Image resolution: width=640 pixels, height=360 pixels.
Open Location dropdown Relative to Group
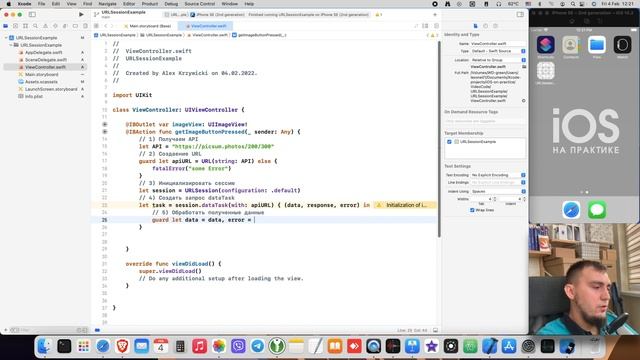[498, 60]
